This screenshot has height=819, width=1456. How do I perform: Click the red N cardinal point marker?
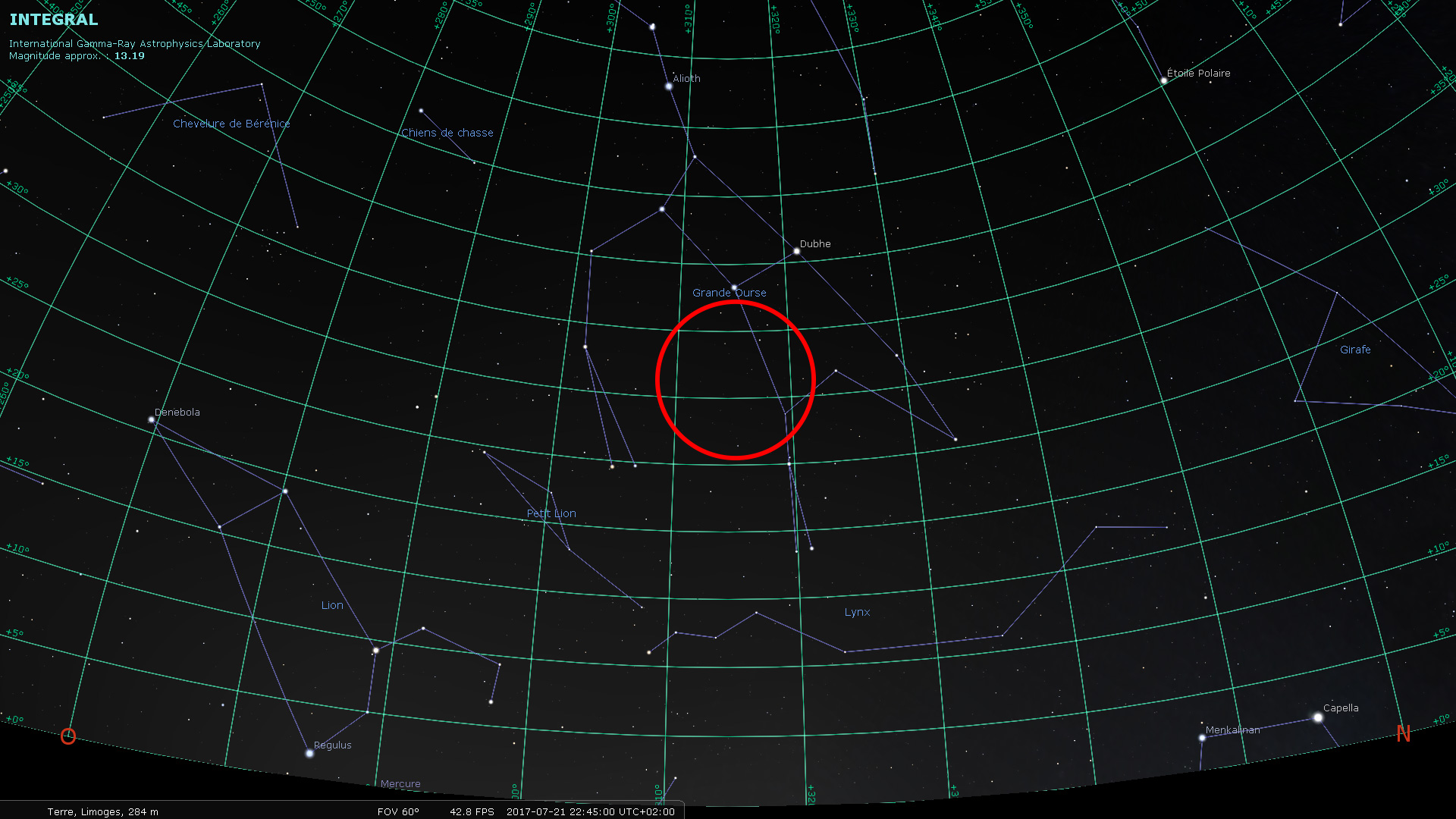tap(1404, 733)
